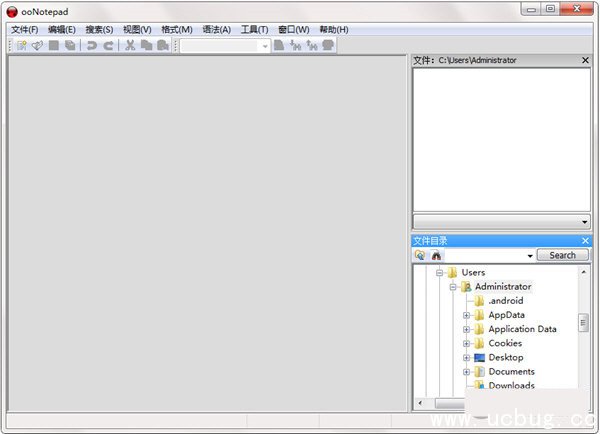Click the Paste icon in toolbar
The height and width of the screenshot is (434, 600).
[161, 46]
